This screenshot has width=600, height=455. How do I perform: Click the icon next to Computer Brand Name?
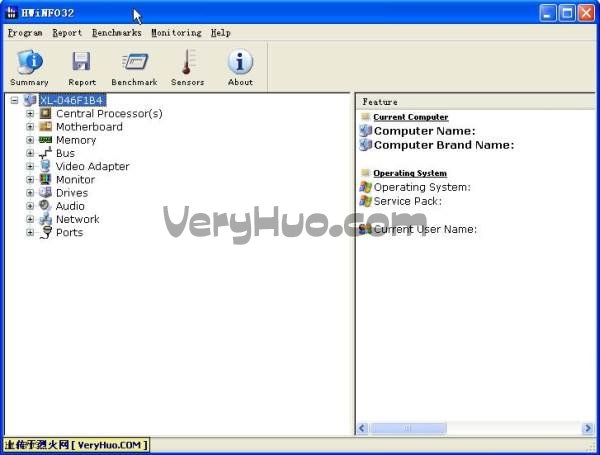point(366,145)
